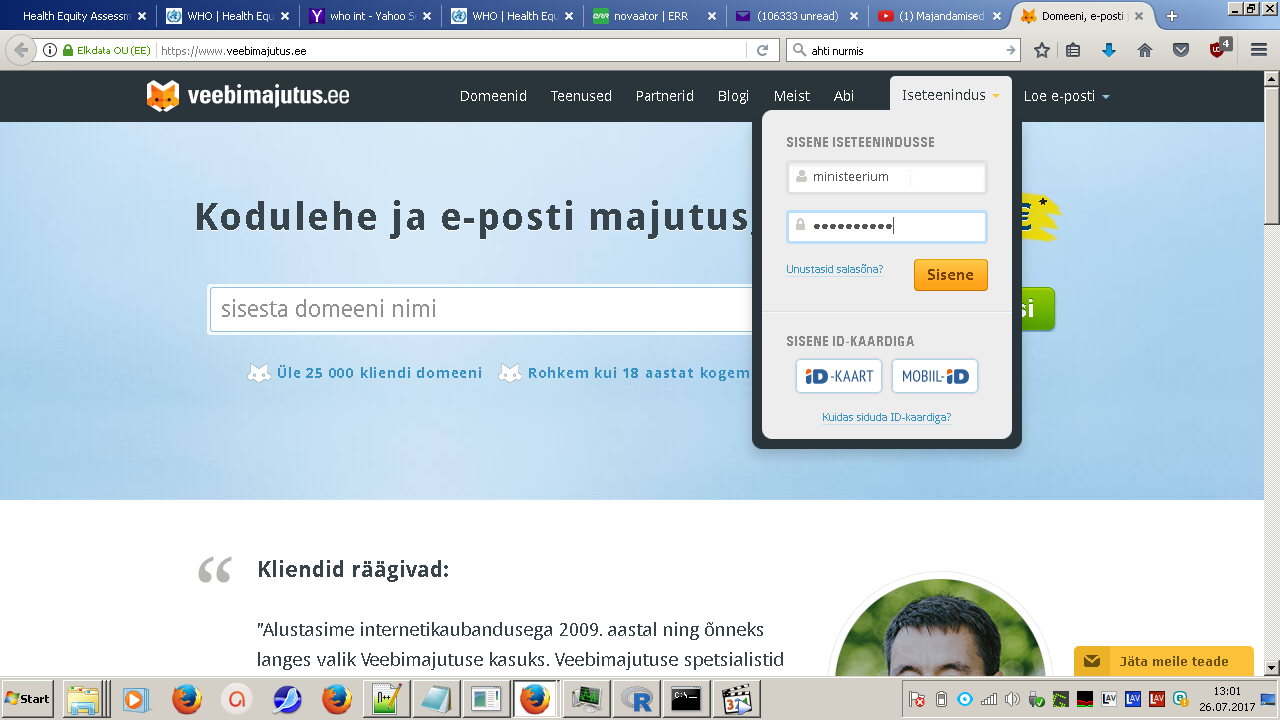Click the volume speaker tray icon
Image resolution: width=1280 pixels, height=720 pixels.
point(1012,699)
